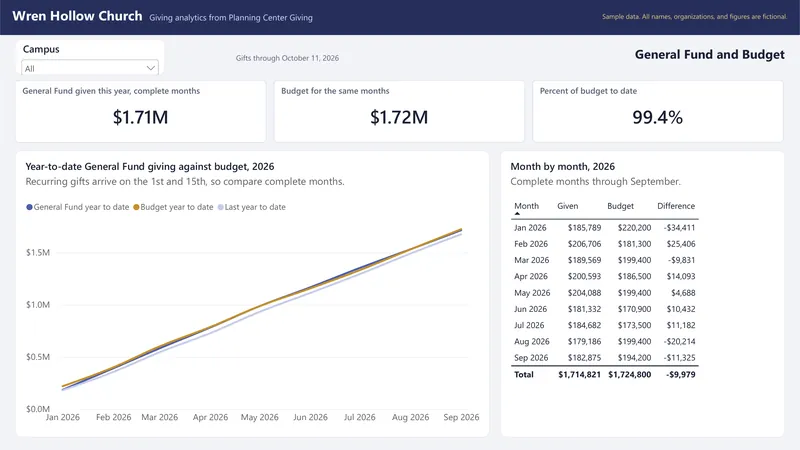800x450 pixels.
Task: Click the $1,724,800 total budget value
Action: click(630, 374)
